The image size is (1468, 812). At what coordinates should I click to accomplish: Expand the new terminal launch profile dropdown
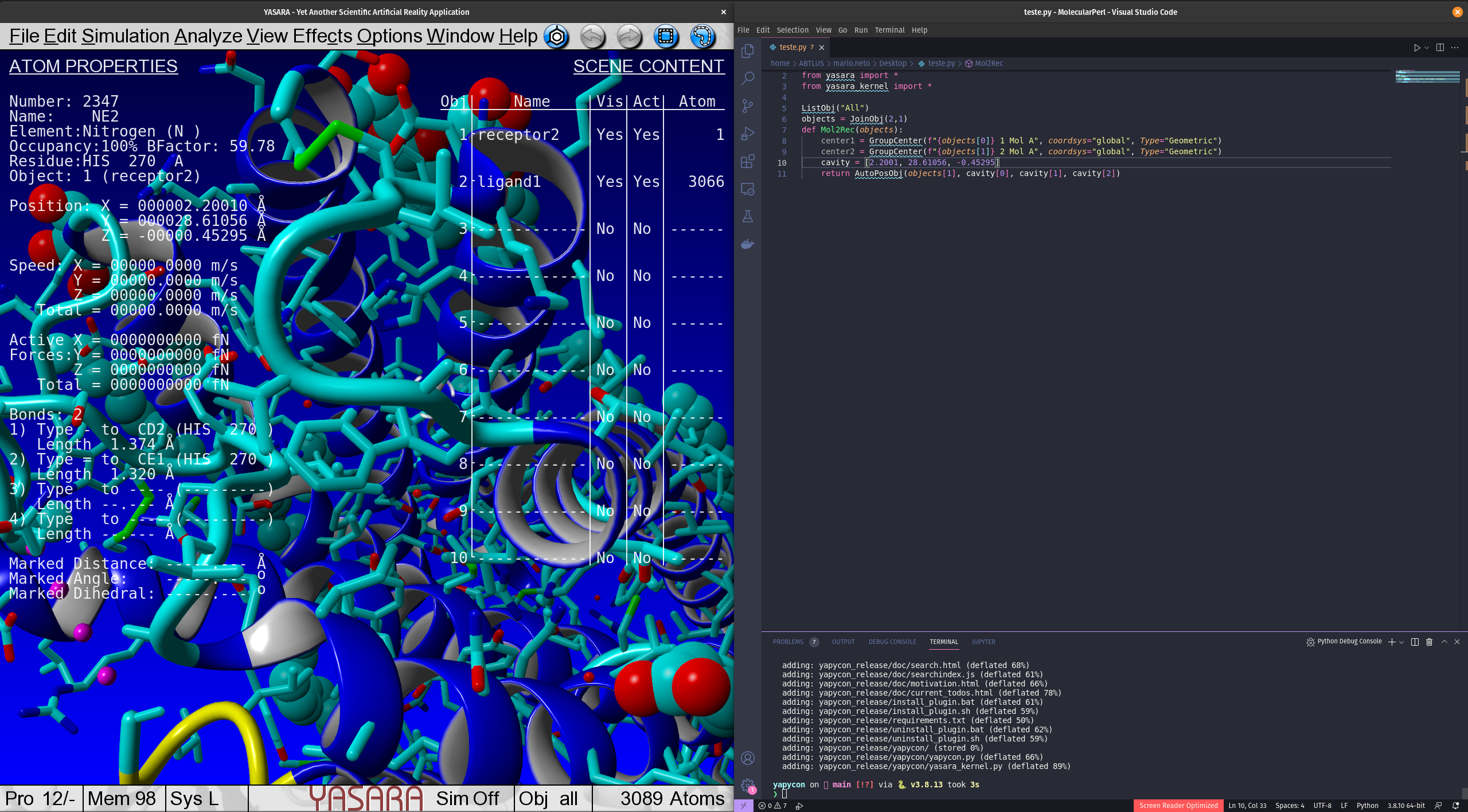pyautogui.click(x=1401, y=642)
